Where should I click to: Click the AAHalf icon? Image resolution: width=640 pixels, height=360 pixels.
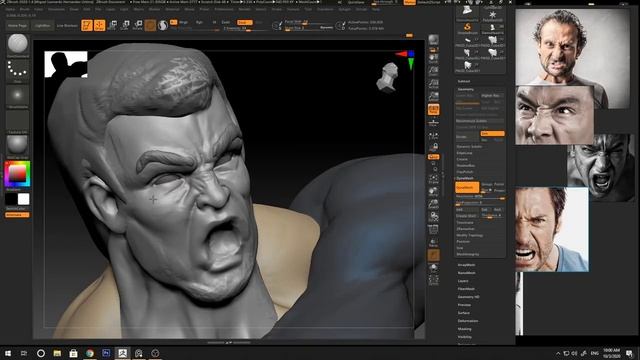pos(433,96)
